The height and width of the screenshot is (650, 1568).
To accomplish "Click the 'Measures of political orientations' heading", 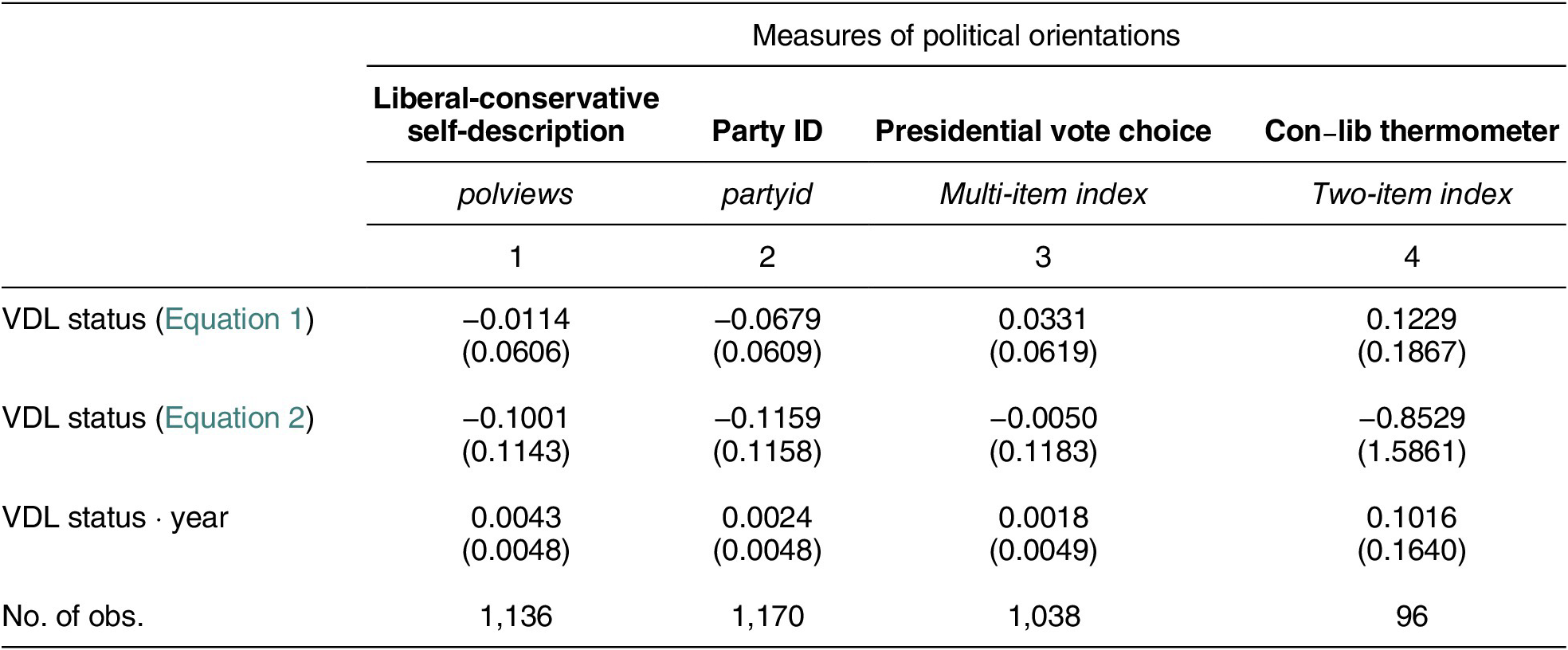I will pyautogui.click(x=966, y=36).
